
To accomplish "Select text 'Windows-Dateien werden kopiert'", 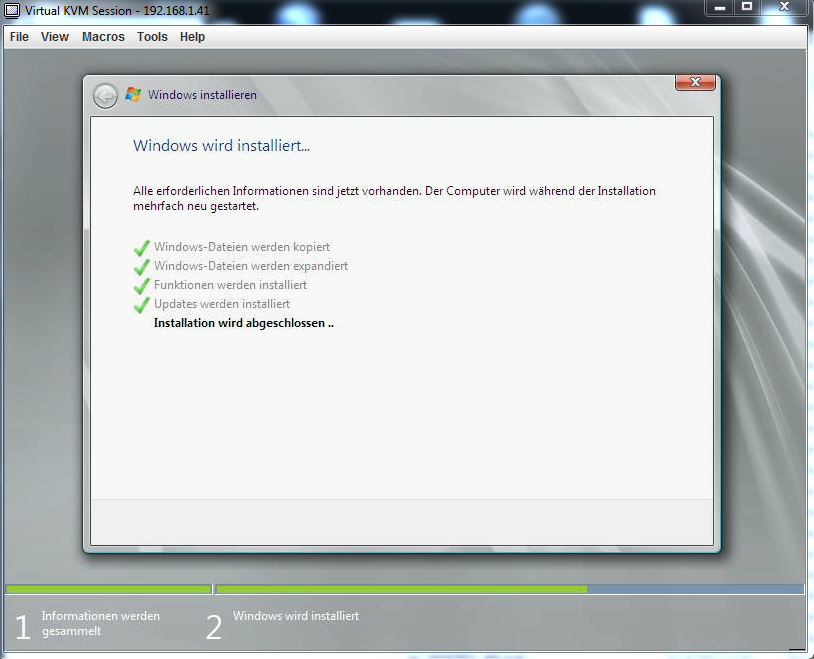I will [x=242, y=247].
